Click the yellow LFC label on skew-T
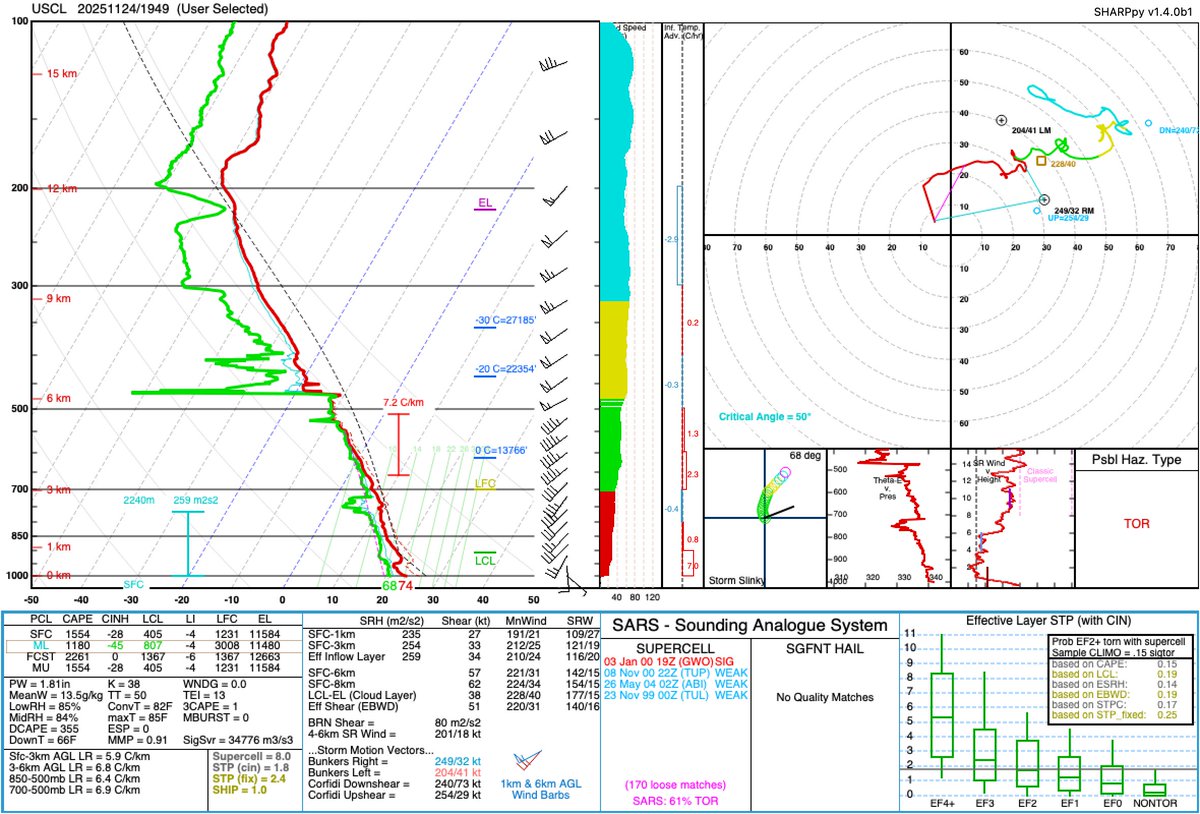The height and width of the screenshot is (814, 1200). click(485, 484)
